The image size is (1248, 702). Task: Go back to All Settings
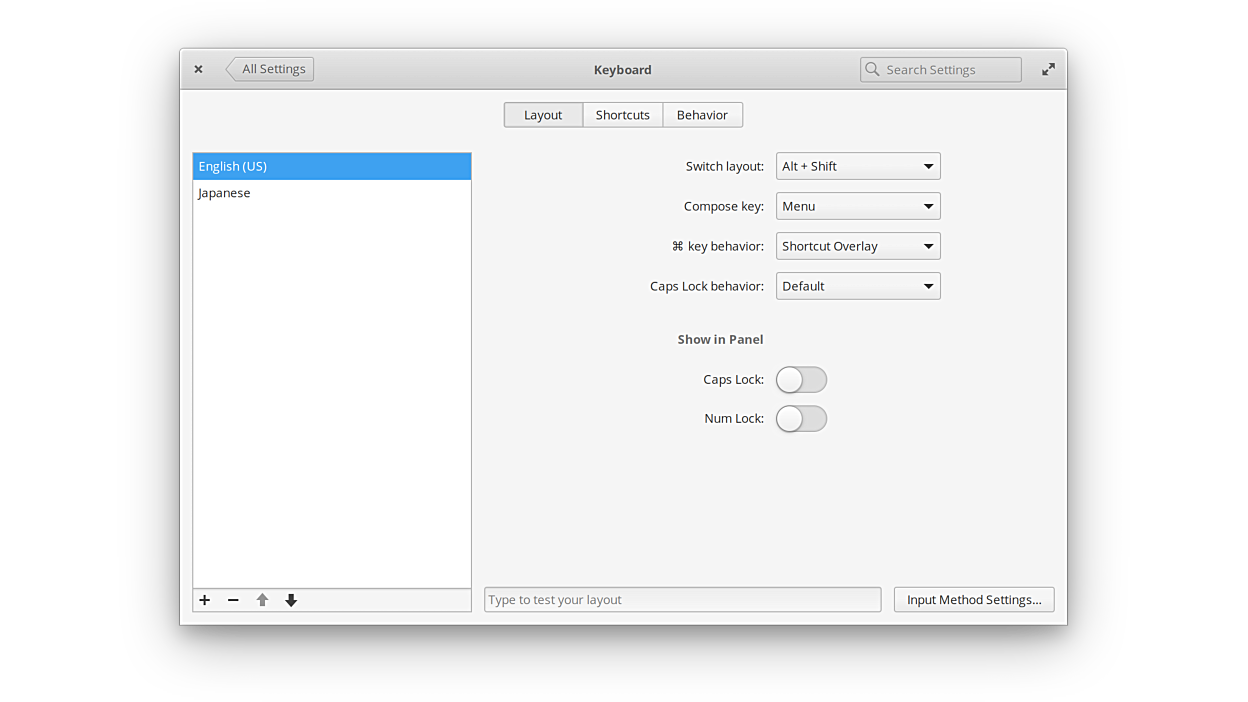tap(271, 69)
